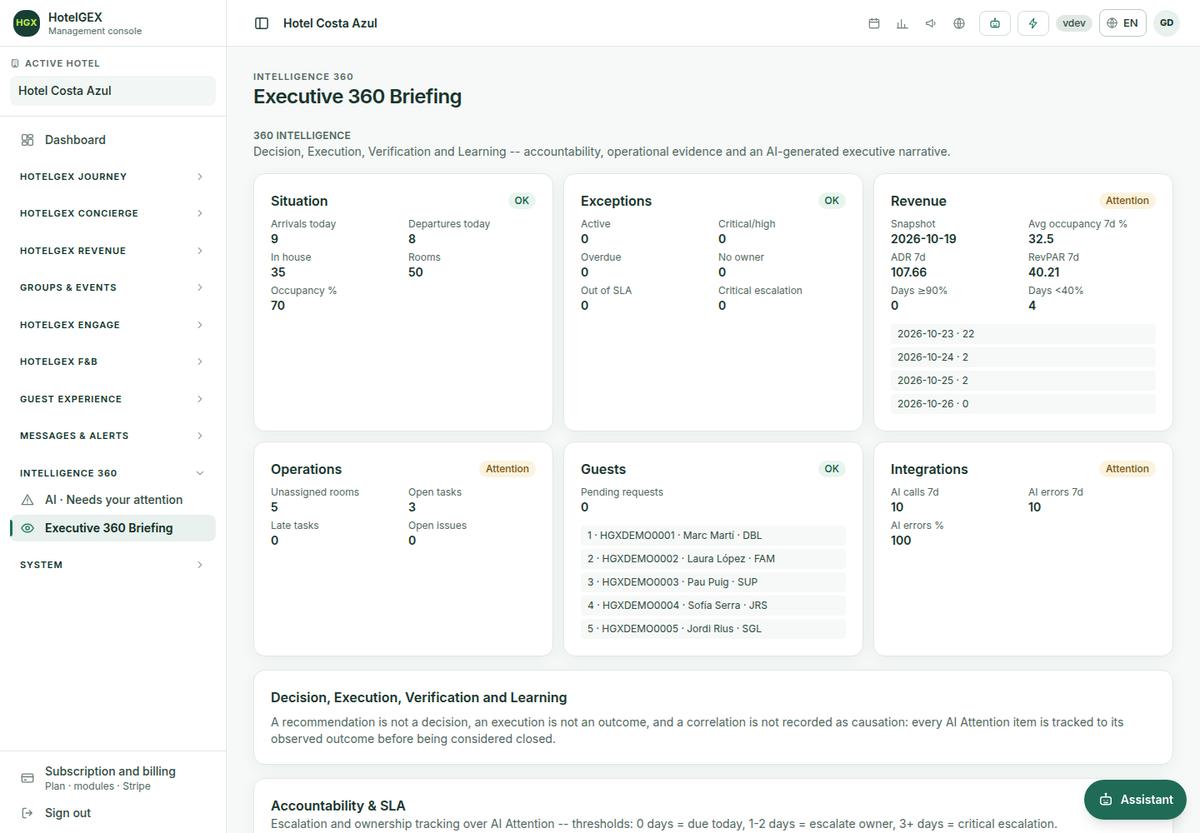Click the megaphone announcements icon
Screen dimensions: 1200x833
tap(931, 23)
